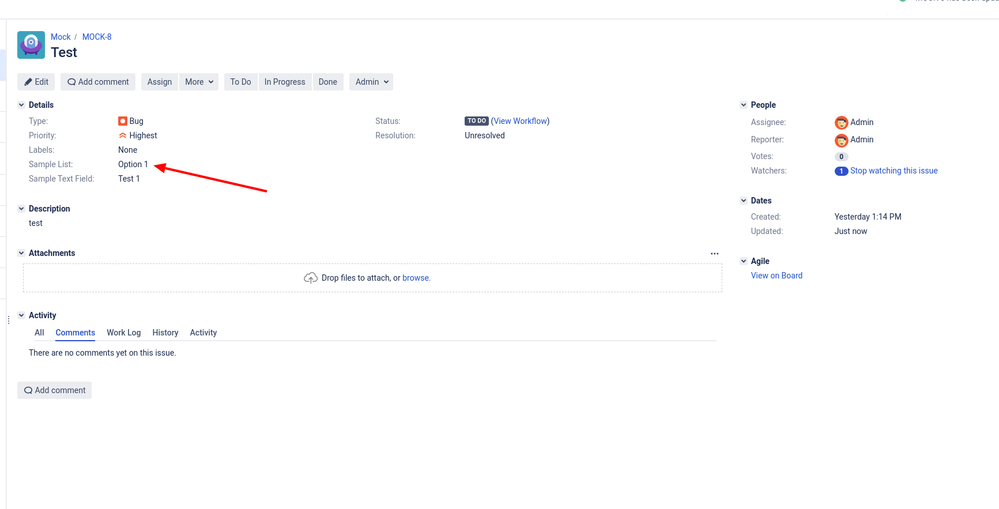Open the More dropdown menu
The height and width of the screenshot is (509, 999).
pos(199,82)
